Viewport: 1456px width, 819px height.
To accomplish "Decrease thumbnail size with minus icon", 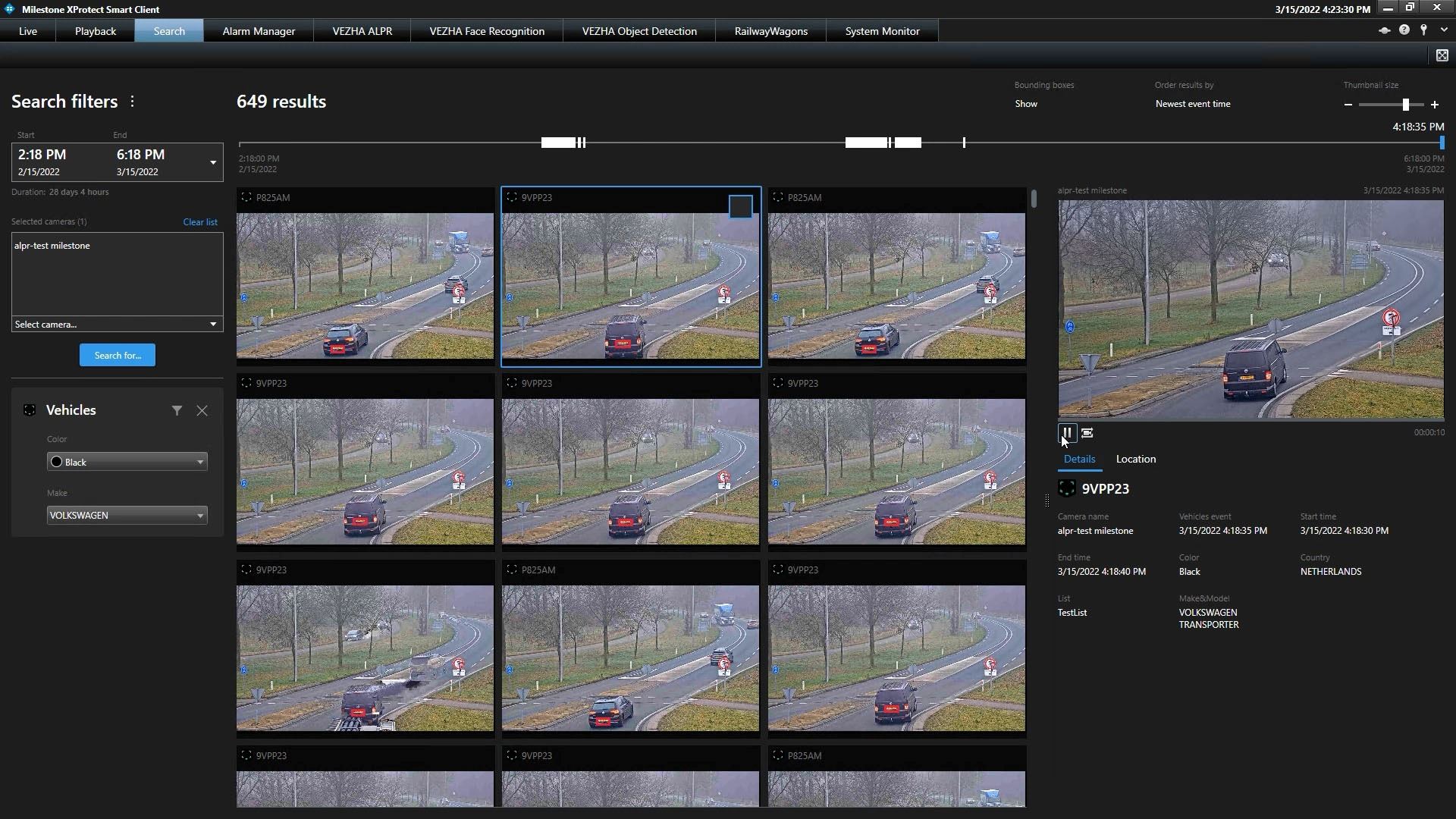I will coord(1348,105).
